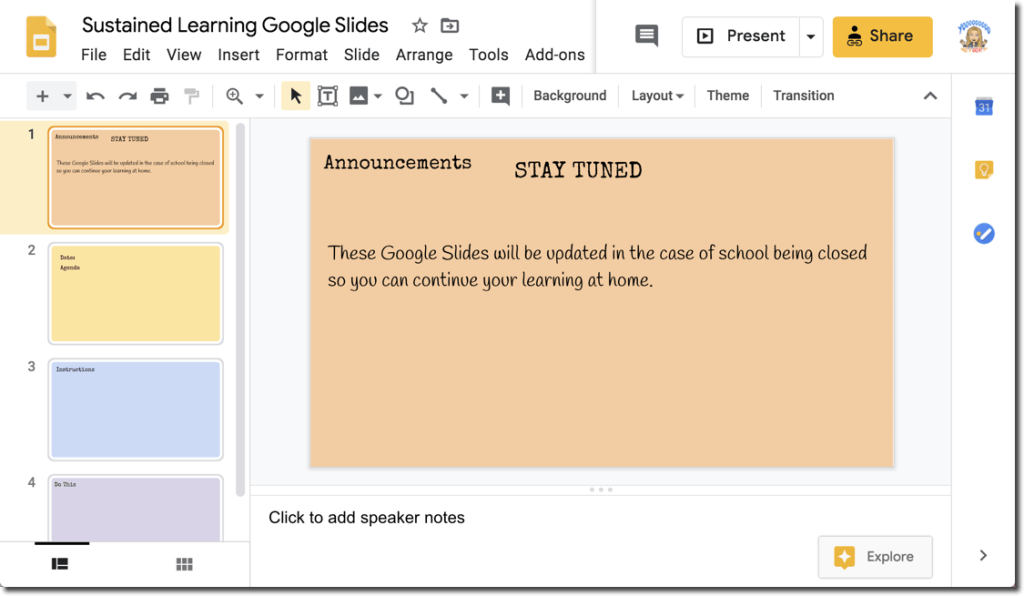Viewport: 1024px width, 596px height.
Task: Open Google Keep lightbulb icon
Action: 984,170
